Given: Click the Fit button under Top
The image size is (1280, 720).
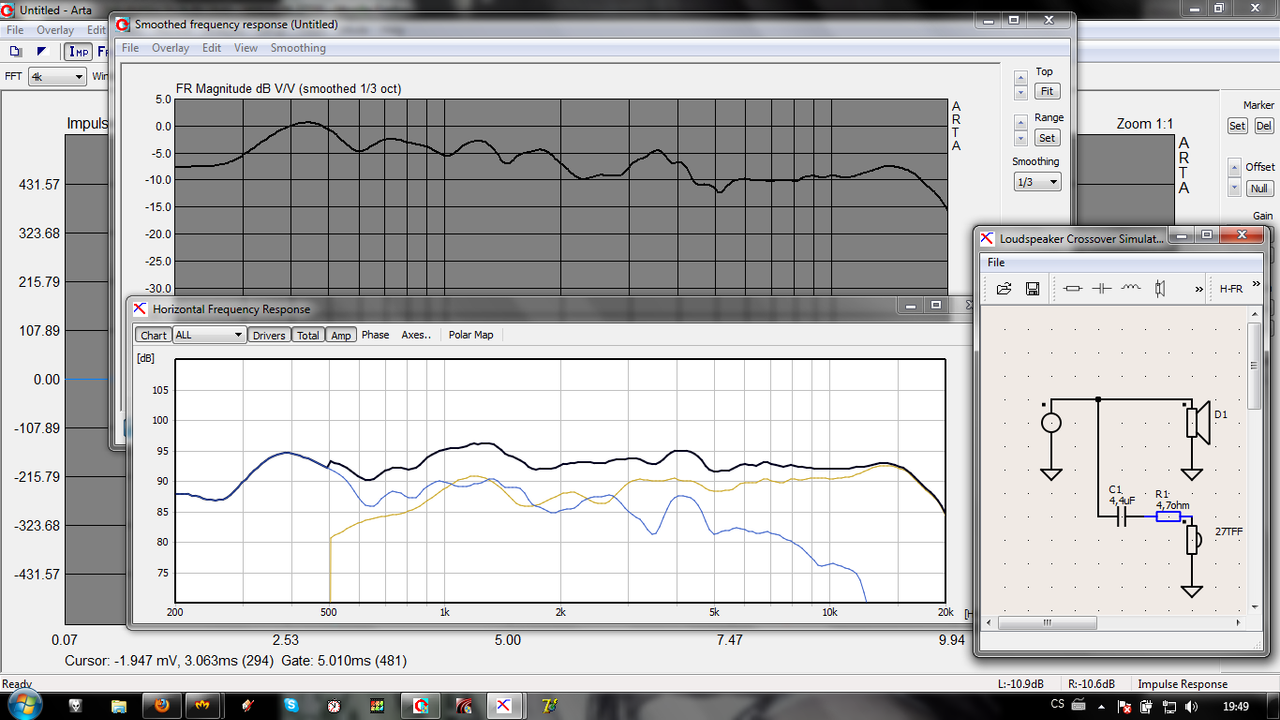Looking at the screenshot, I should click(x=1046, y=91).
